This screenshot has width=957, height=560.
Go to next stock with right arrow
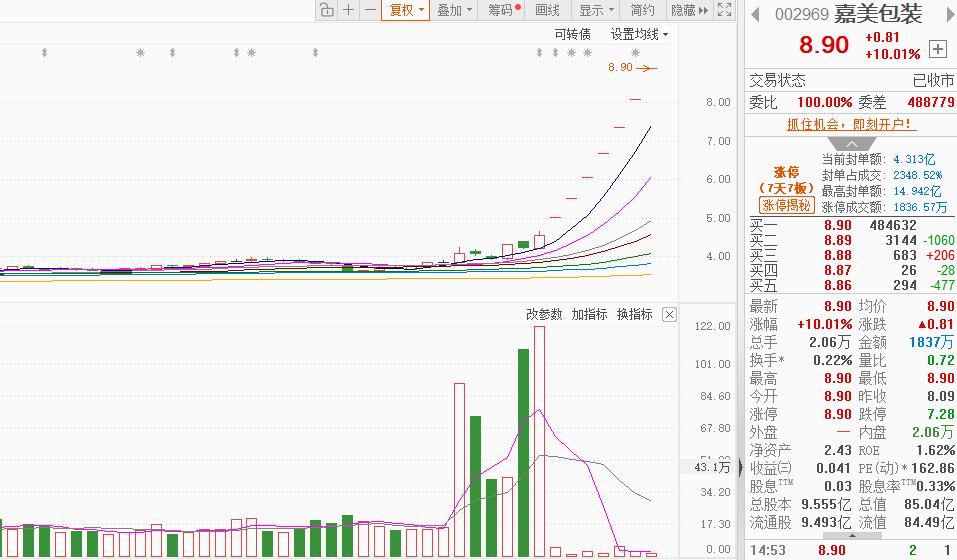pyautogui.click(x=943, y=14)
